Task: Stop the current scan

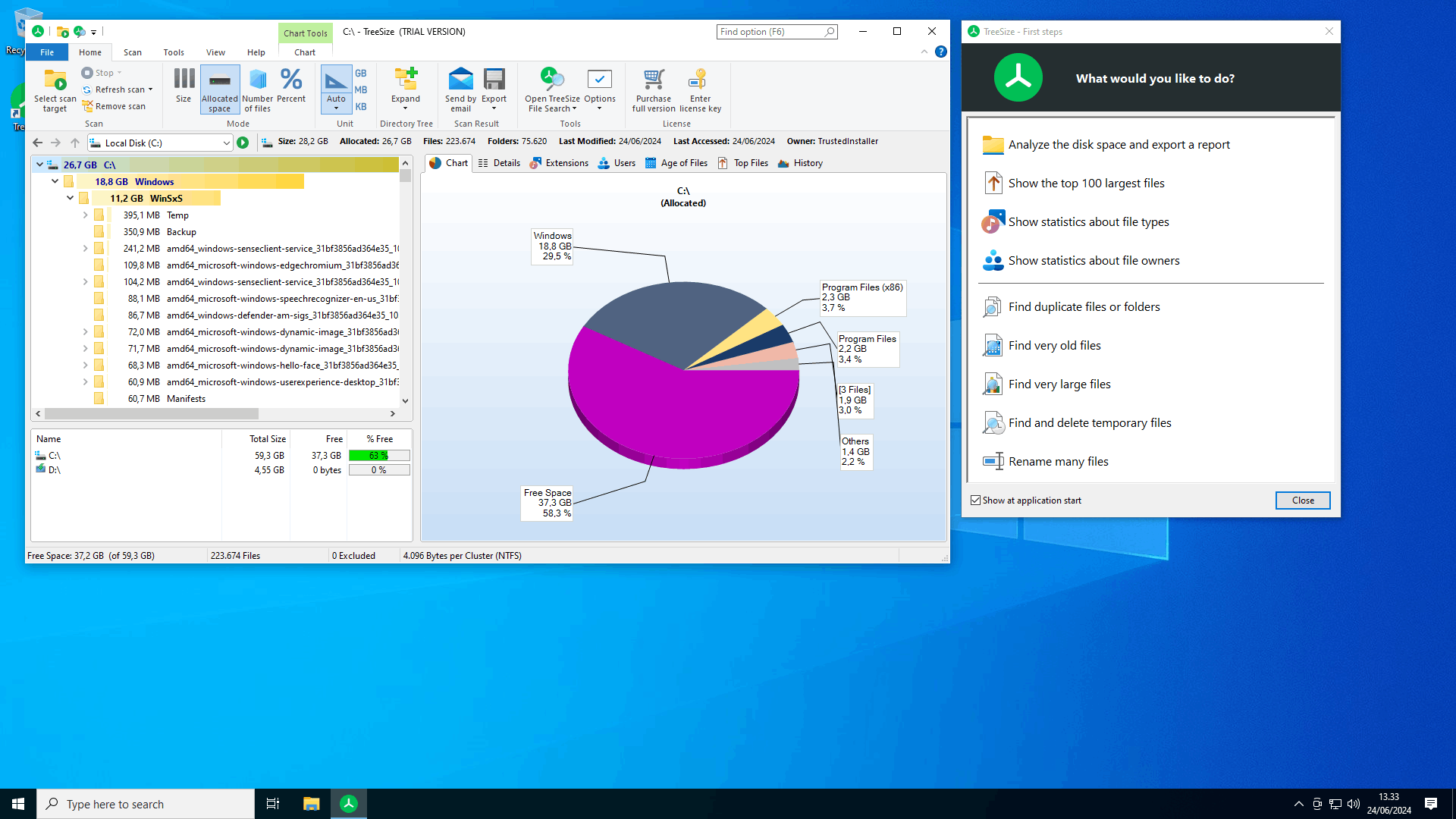Action: (x=102, y=73)
